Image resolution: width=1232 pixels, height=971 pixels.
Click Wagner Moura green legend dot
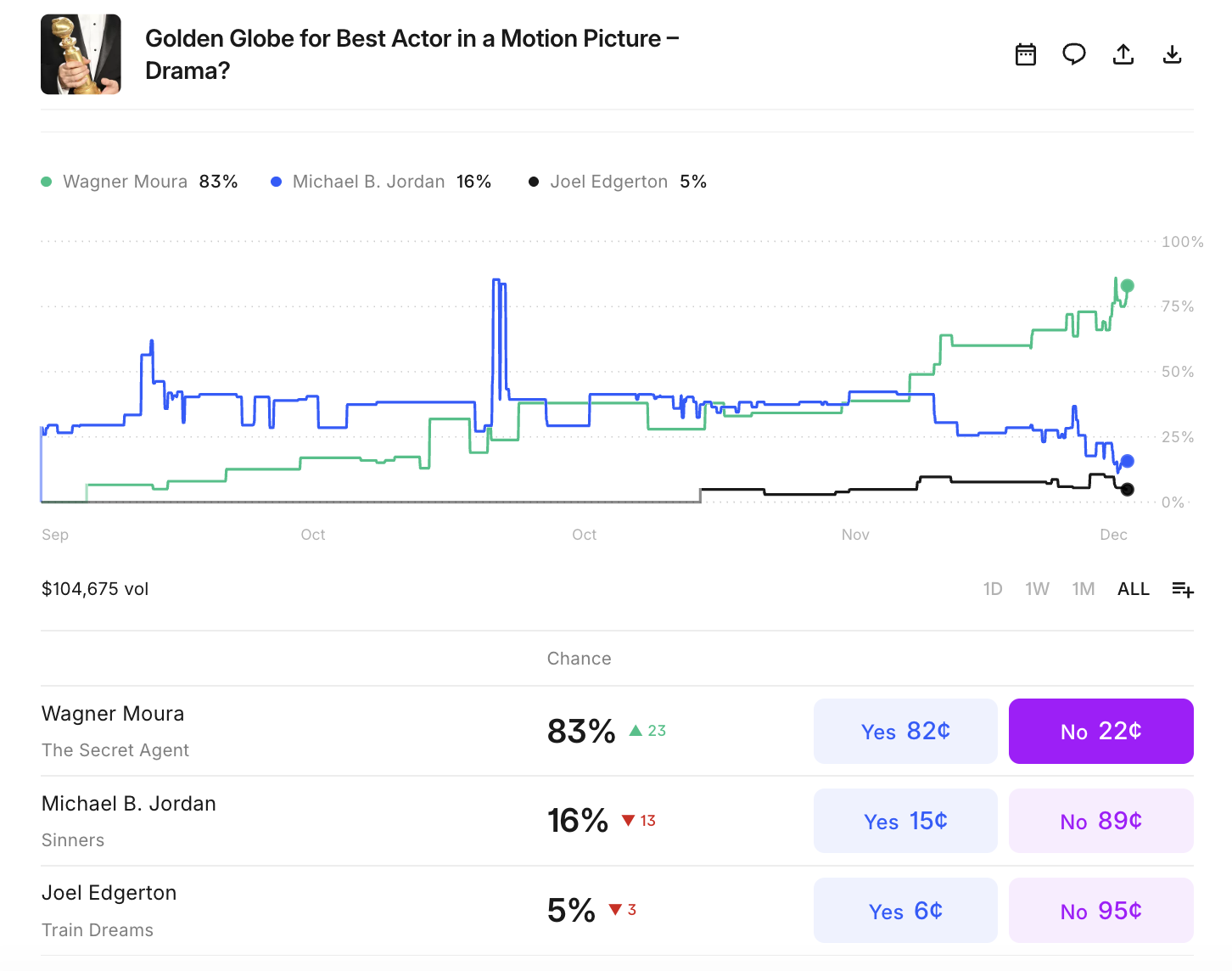47,182
